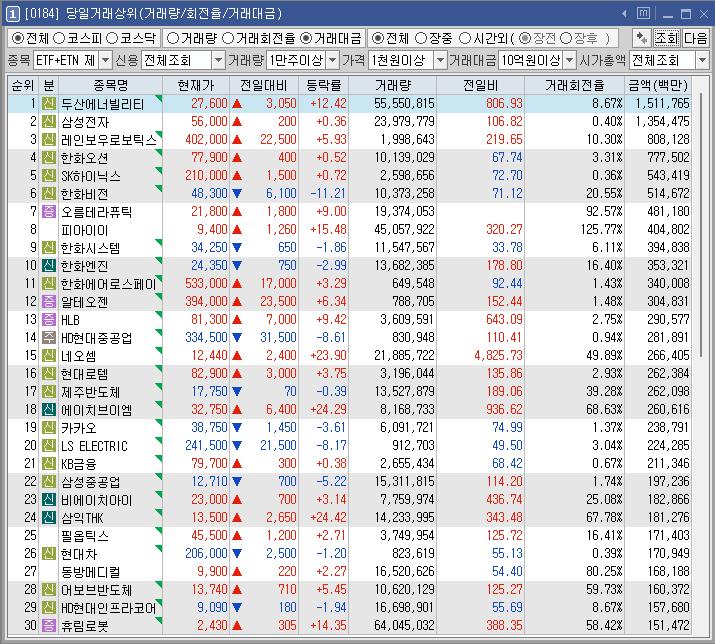This screenshot has height=644, width=715.
Task: Click the 분 column header
Action: click(x=48, y=85)
